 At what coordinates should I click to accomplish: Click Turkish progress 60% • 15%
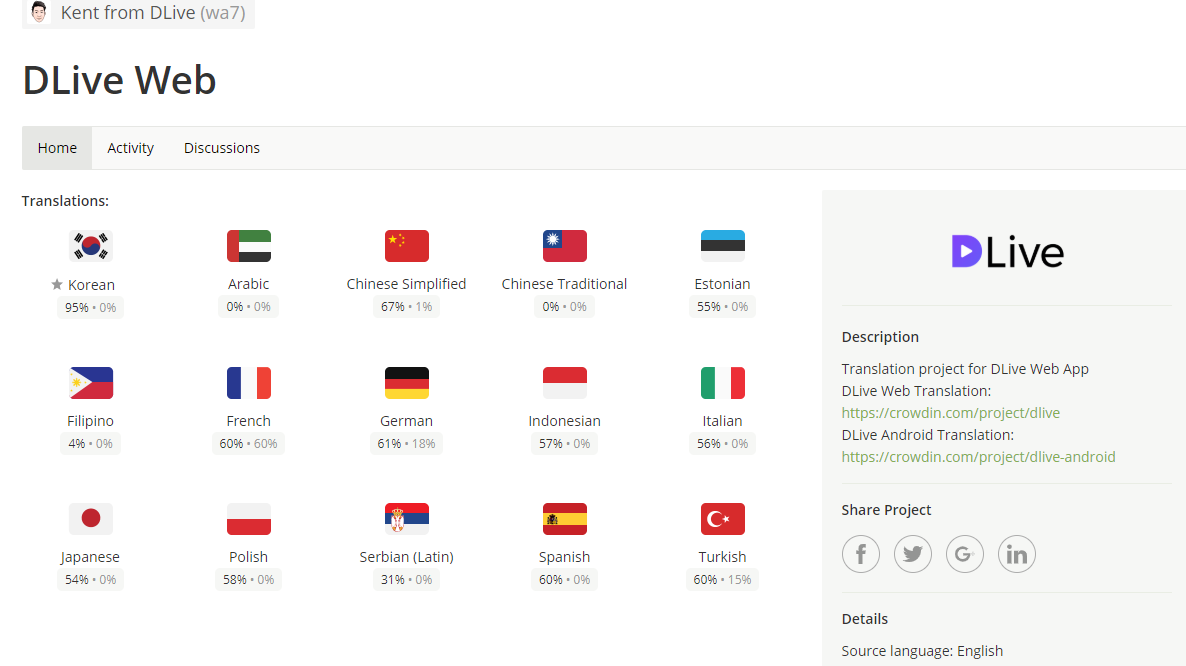722,580
